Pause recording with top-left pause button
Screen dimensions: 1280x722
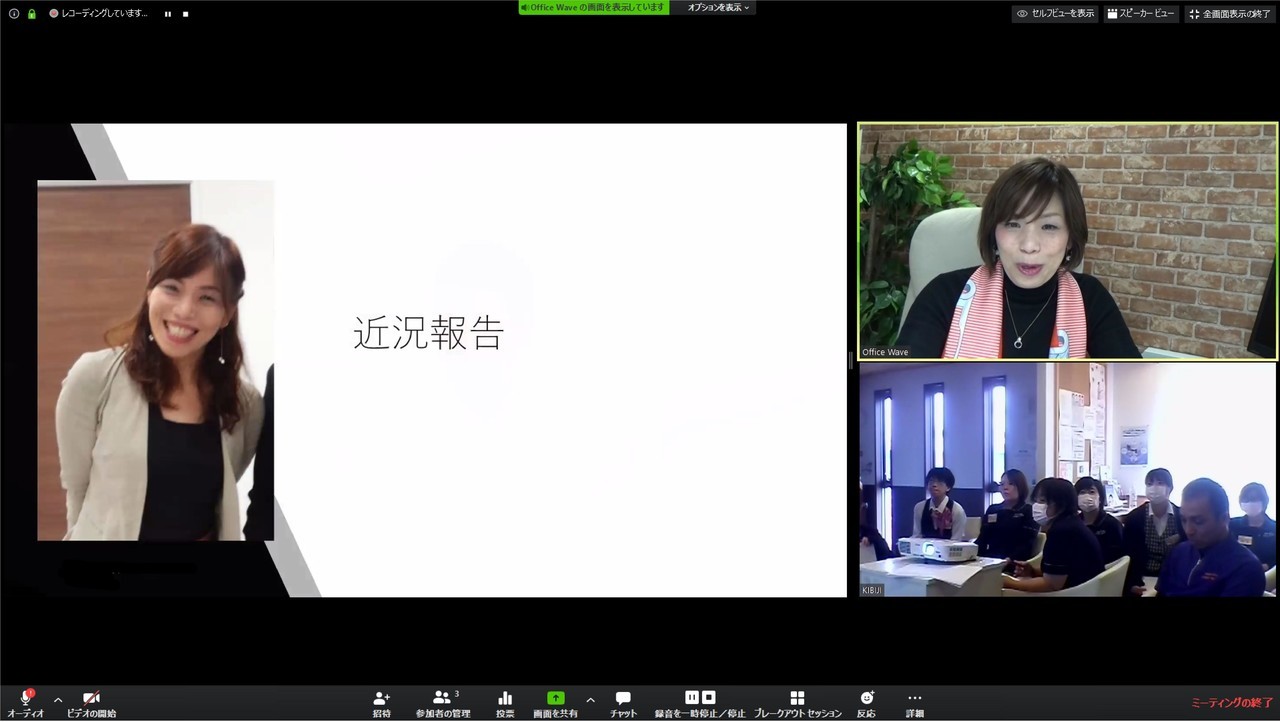click(x=168, y=14)
